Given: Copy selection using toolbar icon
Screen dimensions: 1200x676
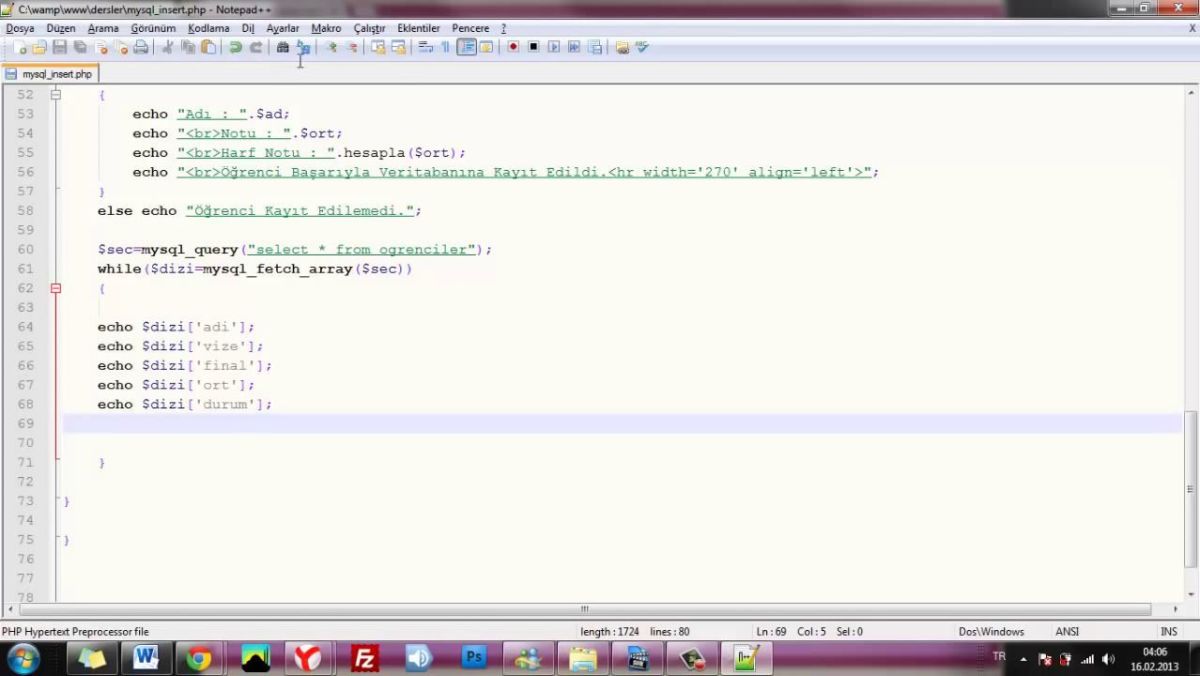Looking at the screenshot, I should 188,47.
